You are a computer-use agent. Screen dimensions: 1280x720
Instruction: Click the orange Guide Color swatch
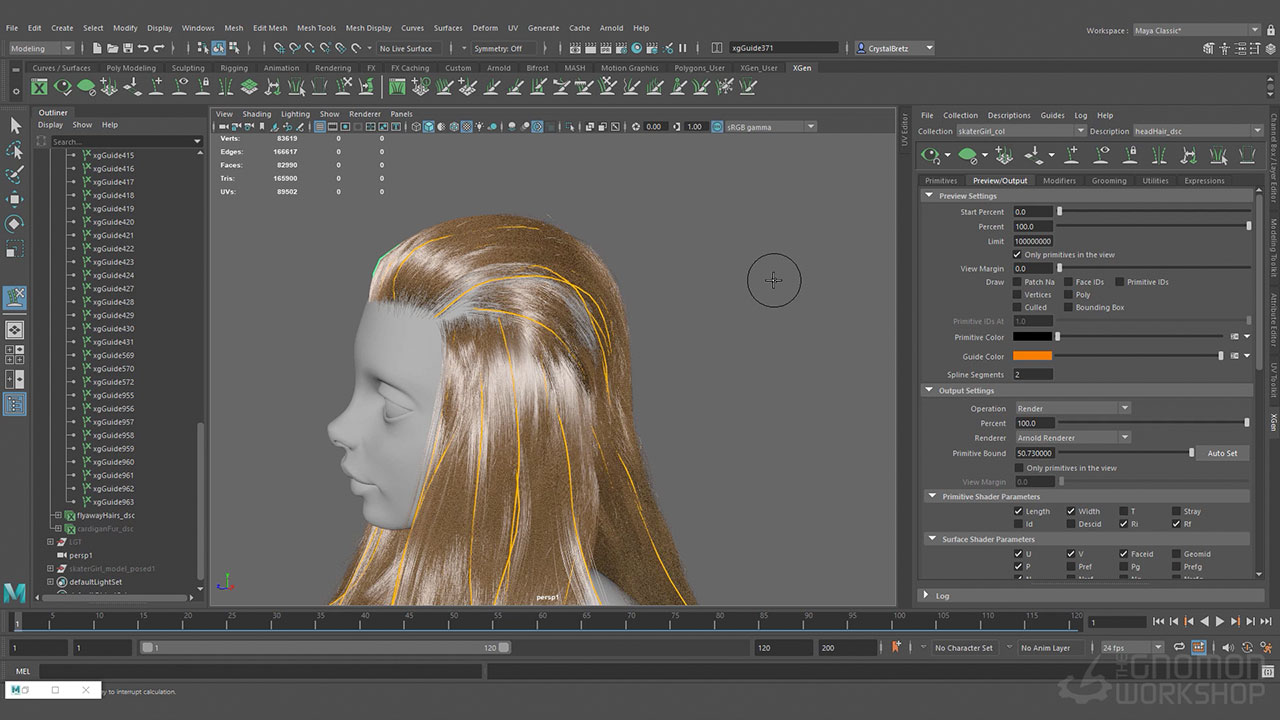coord(1032,356)
